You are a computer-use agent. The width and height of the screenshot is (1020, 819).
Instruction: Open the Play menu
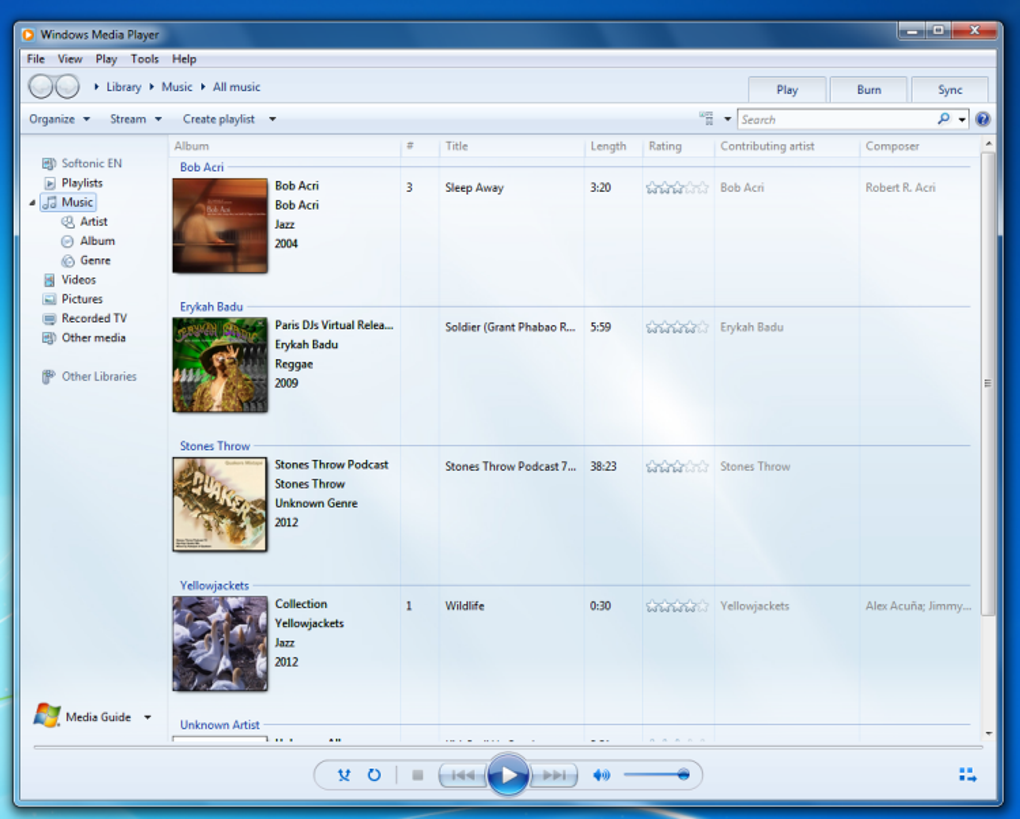[106, 59]
